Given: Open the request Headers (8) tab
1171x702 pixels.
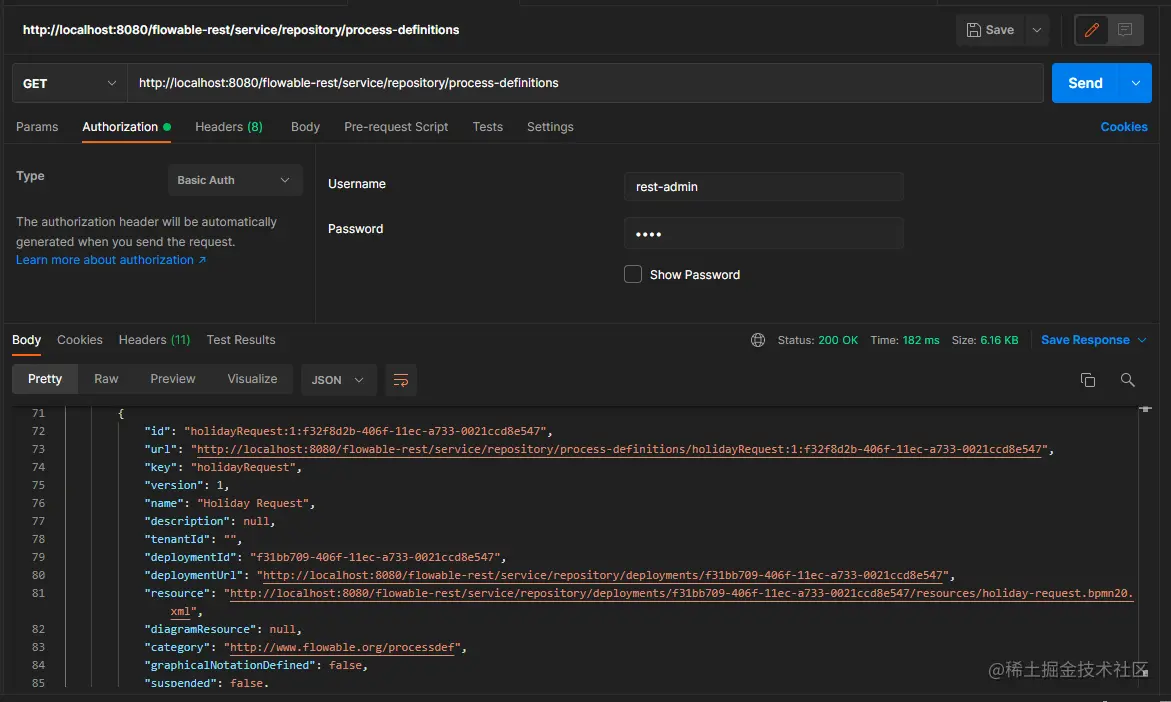Looking at the screenshot, I should tap(229, 127).
